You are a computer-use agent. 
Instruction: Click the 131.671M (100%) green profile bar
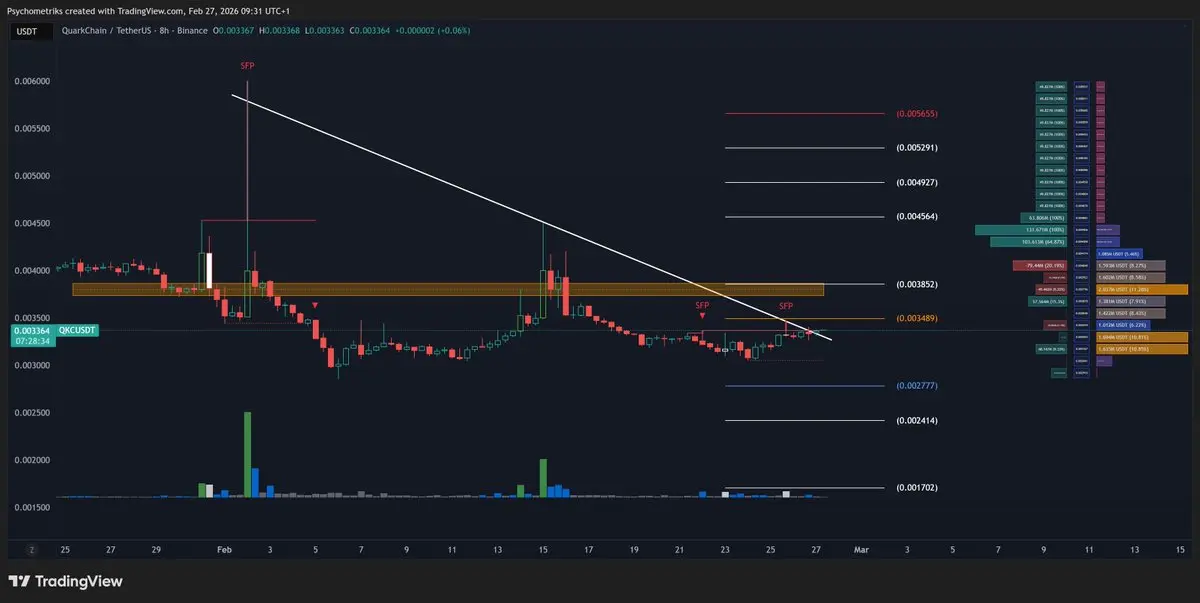1022,230
